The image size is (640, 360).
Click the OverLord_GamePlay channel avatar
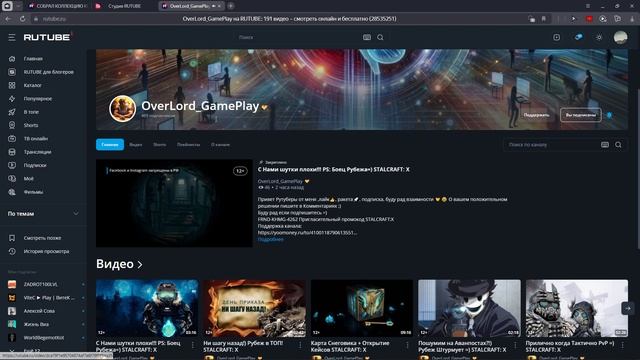(122, 109)
